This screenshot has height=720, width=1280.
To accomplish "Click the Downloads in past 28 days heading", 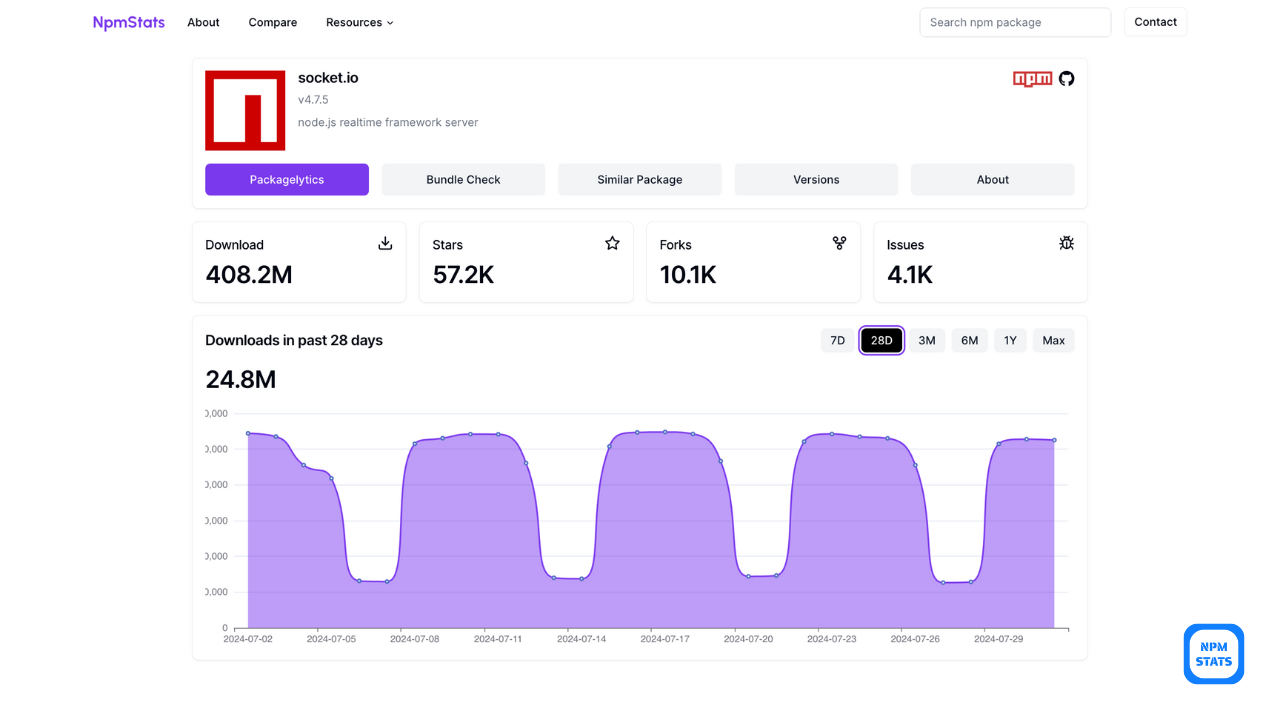I will point(294,340).
